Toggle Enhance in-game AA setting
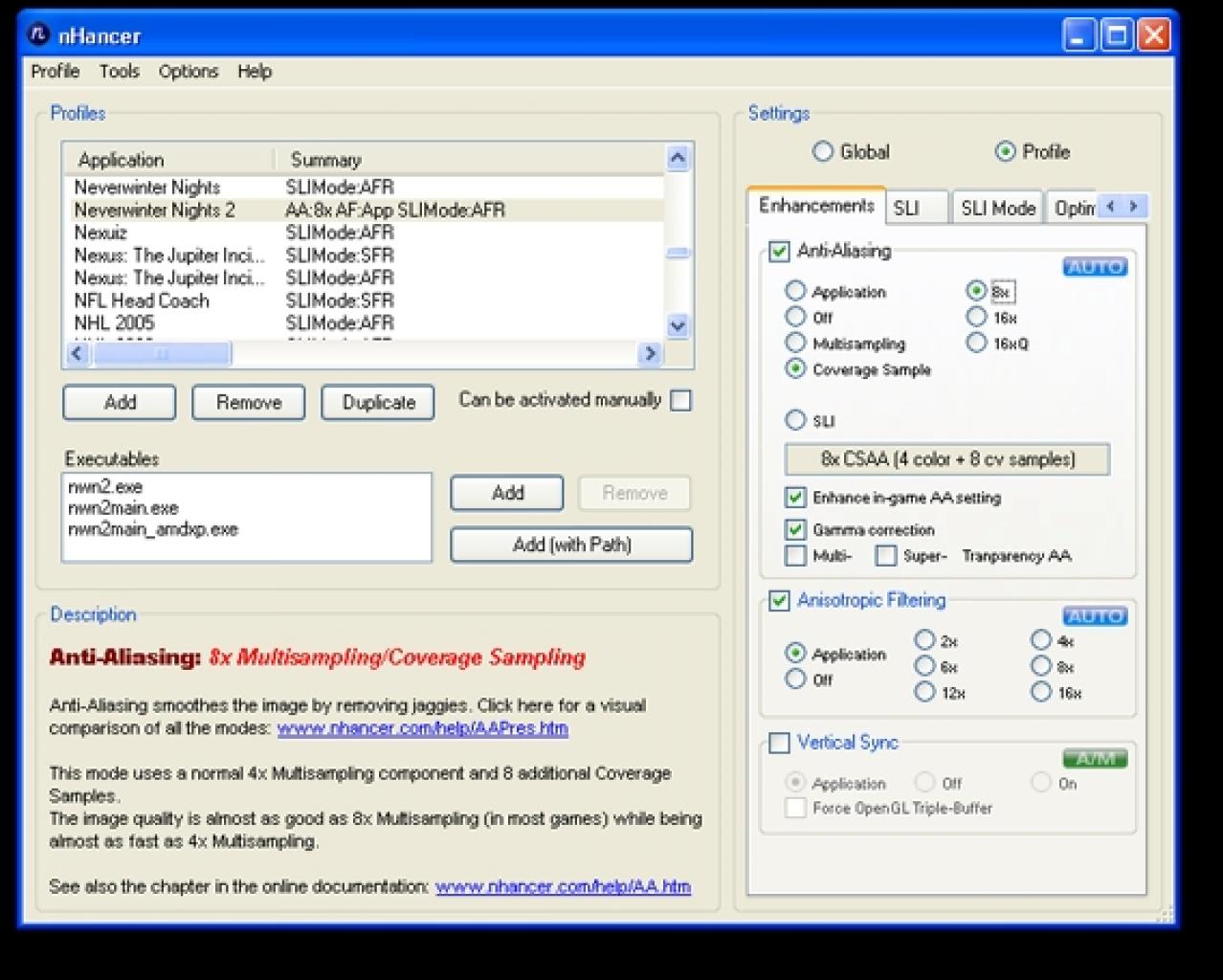The height and width of the screenshot is (980, 1223). 795,498
